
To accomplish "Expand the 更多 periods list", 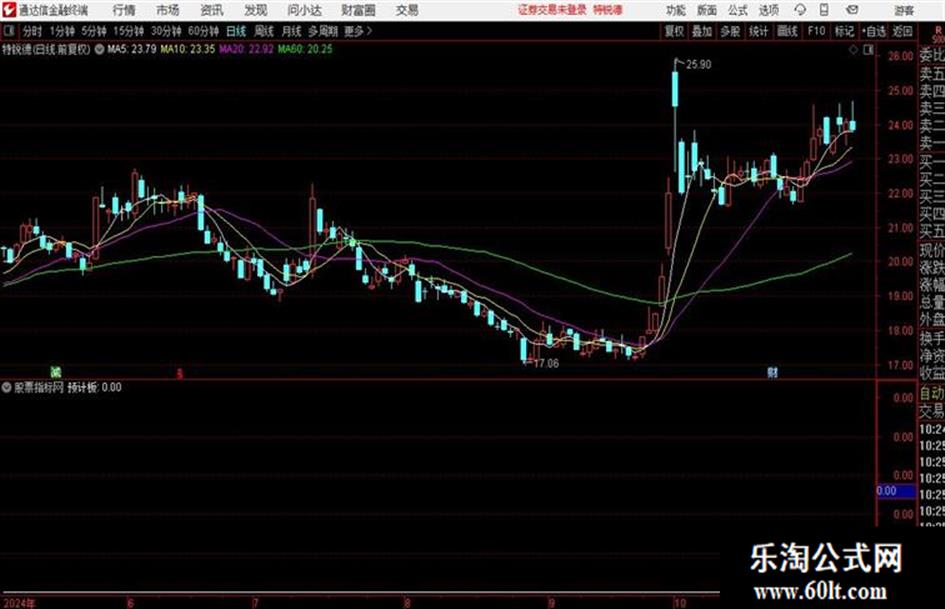I will tap(358, 31).
